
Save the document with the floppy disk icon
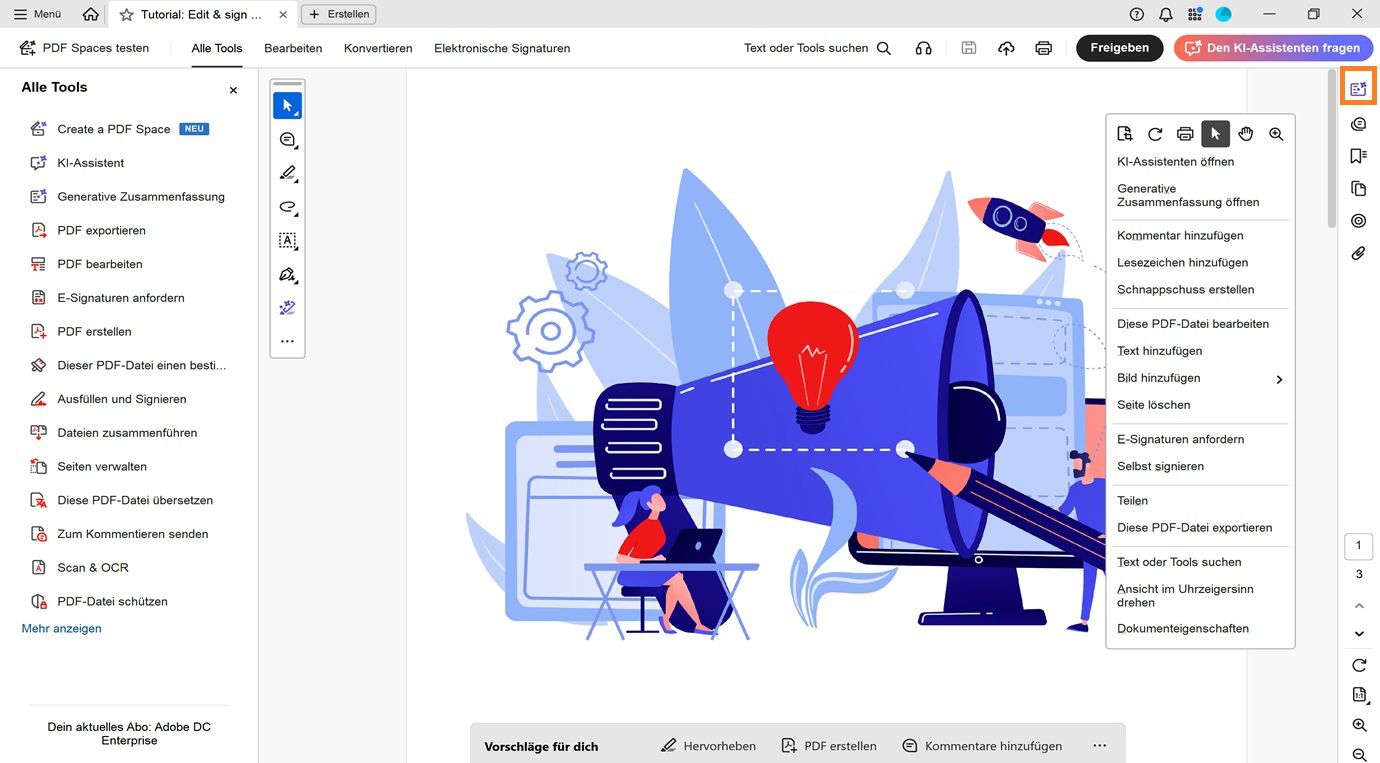(x=968, y=48)
